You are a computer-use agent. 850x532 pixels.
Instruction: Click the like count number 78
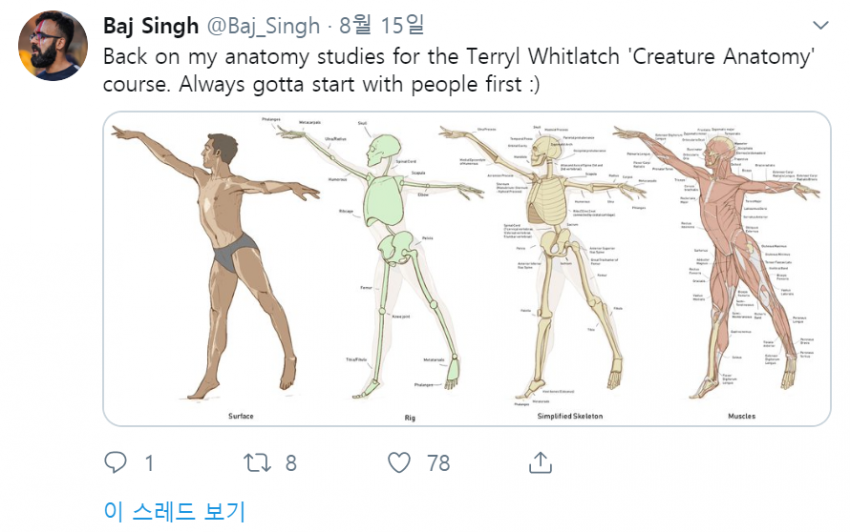pos(438,463)
